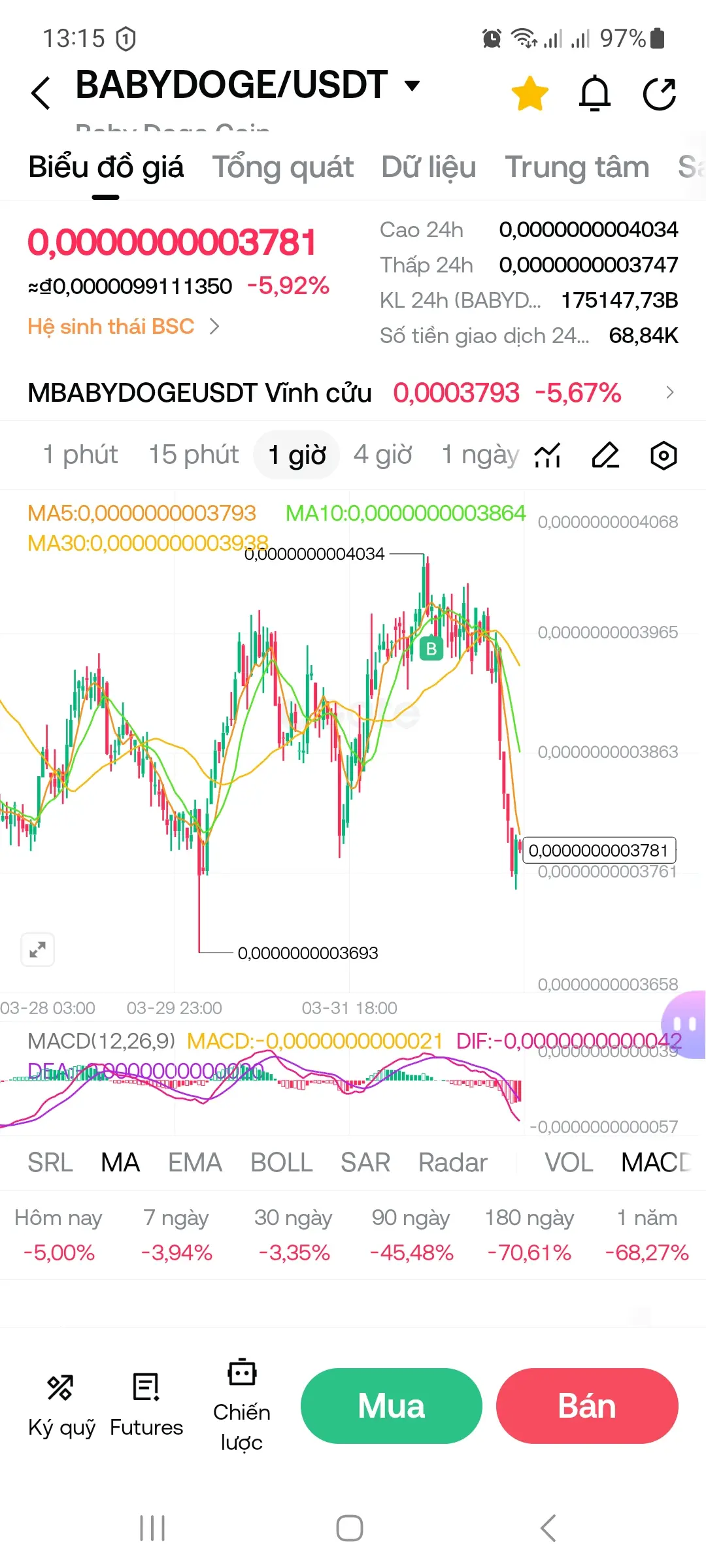Viewport: 706px width, 1568px height.
Task: Tap the 1 năm -68,27% performance
Action: click(647, 1235)
